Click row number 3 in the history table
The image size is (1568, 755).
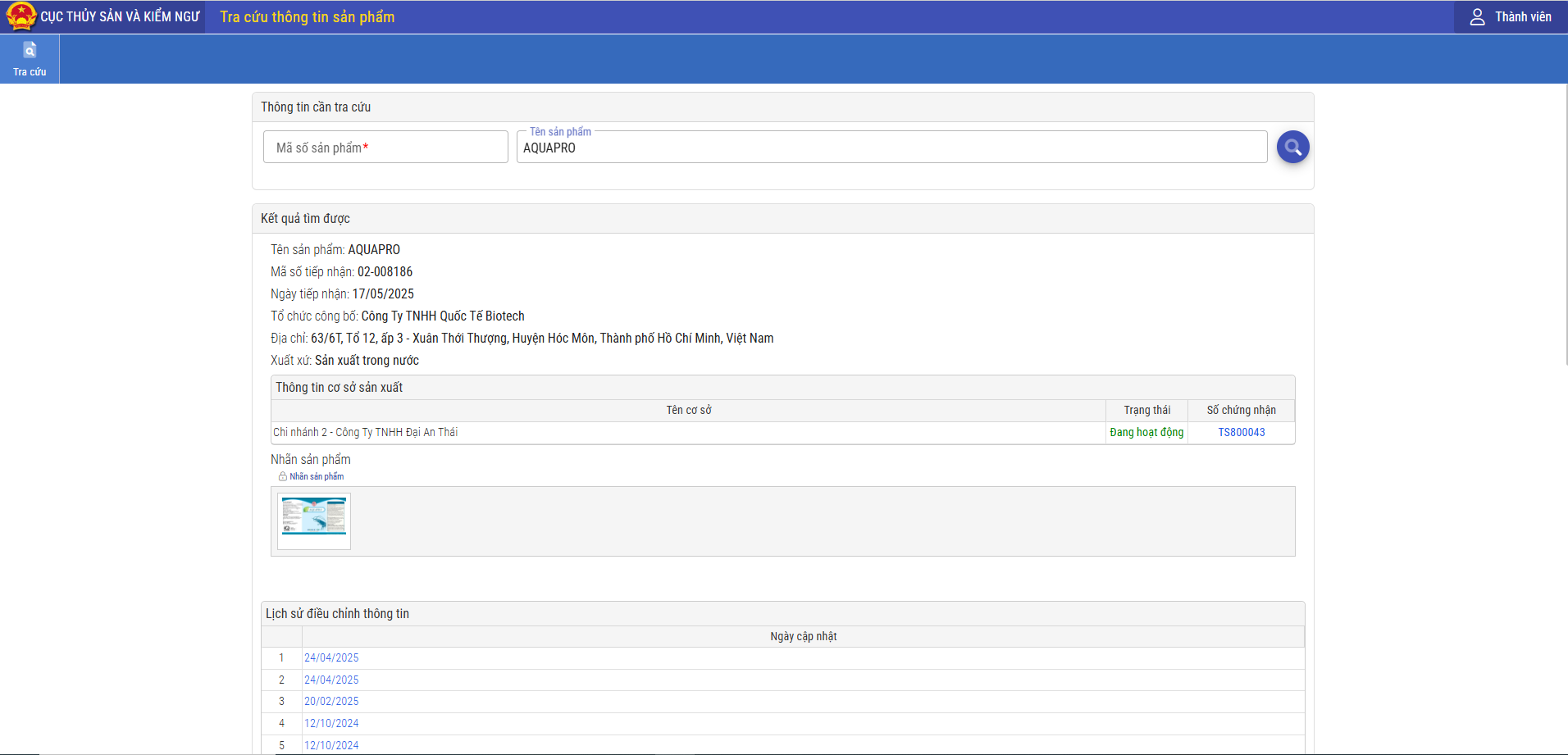tap(281, 701)
